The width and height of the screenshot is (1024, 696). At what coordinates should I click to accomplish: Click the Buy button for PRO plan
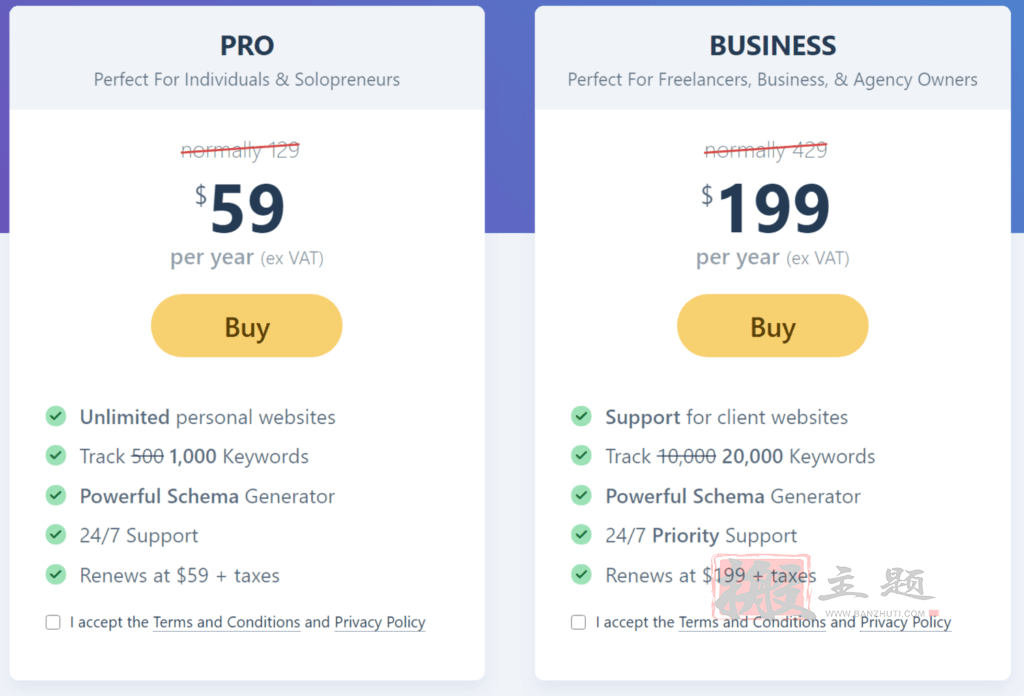coord(246,326)
